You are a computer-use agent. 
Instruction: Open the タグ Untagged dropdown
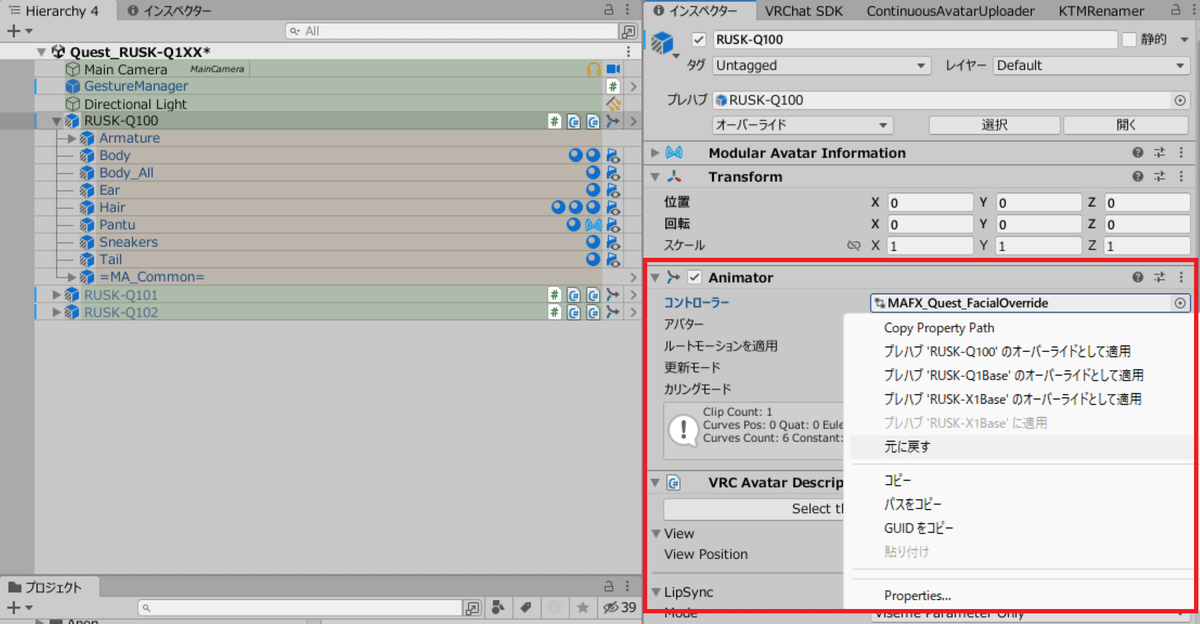pyautogui.click(x=820, y=66)
